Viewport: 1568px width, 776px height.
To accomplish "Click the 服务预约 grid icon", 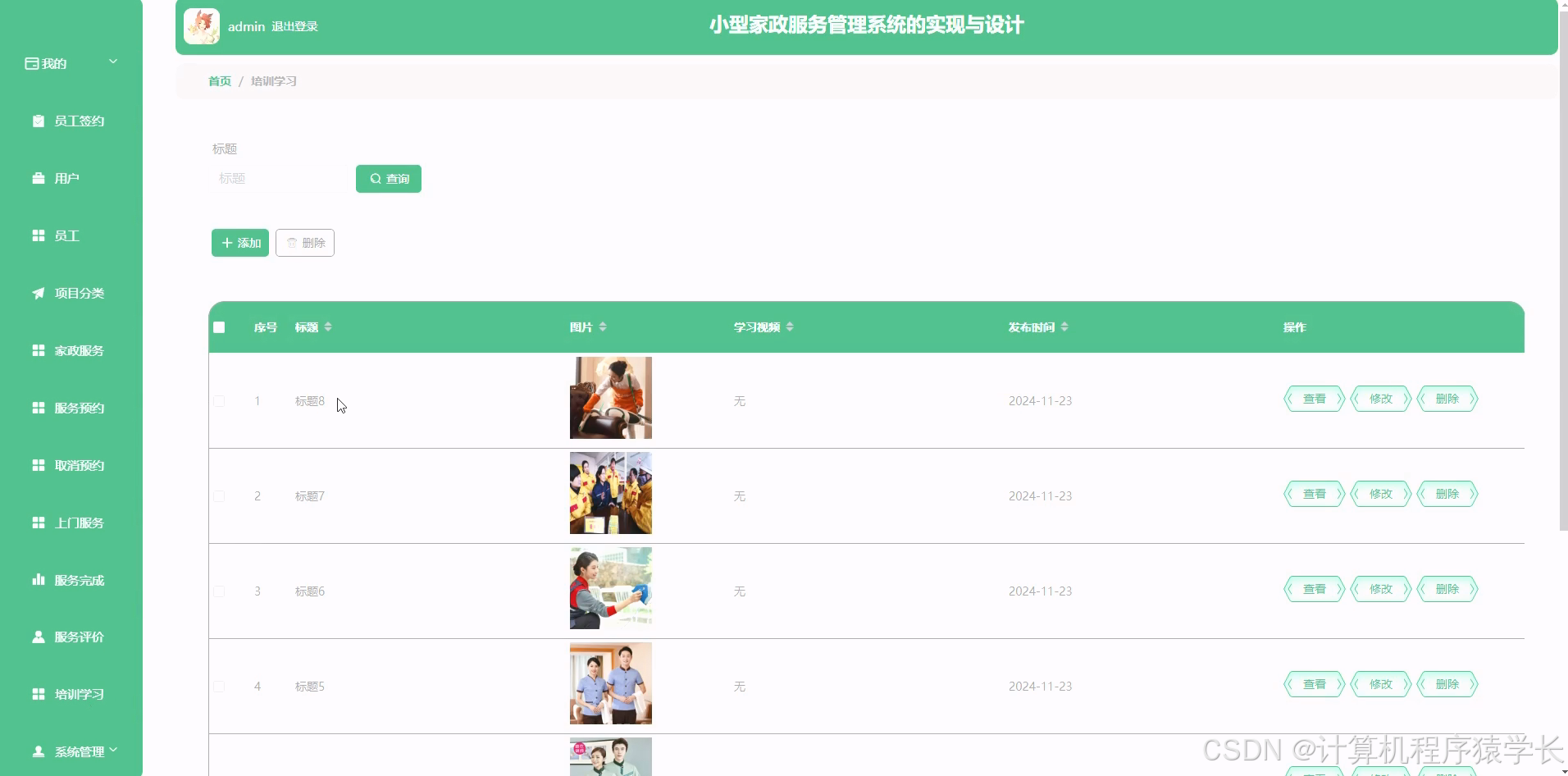I will [39, 408].
